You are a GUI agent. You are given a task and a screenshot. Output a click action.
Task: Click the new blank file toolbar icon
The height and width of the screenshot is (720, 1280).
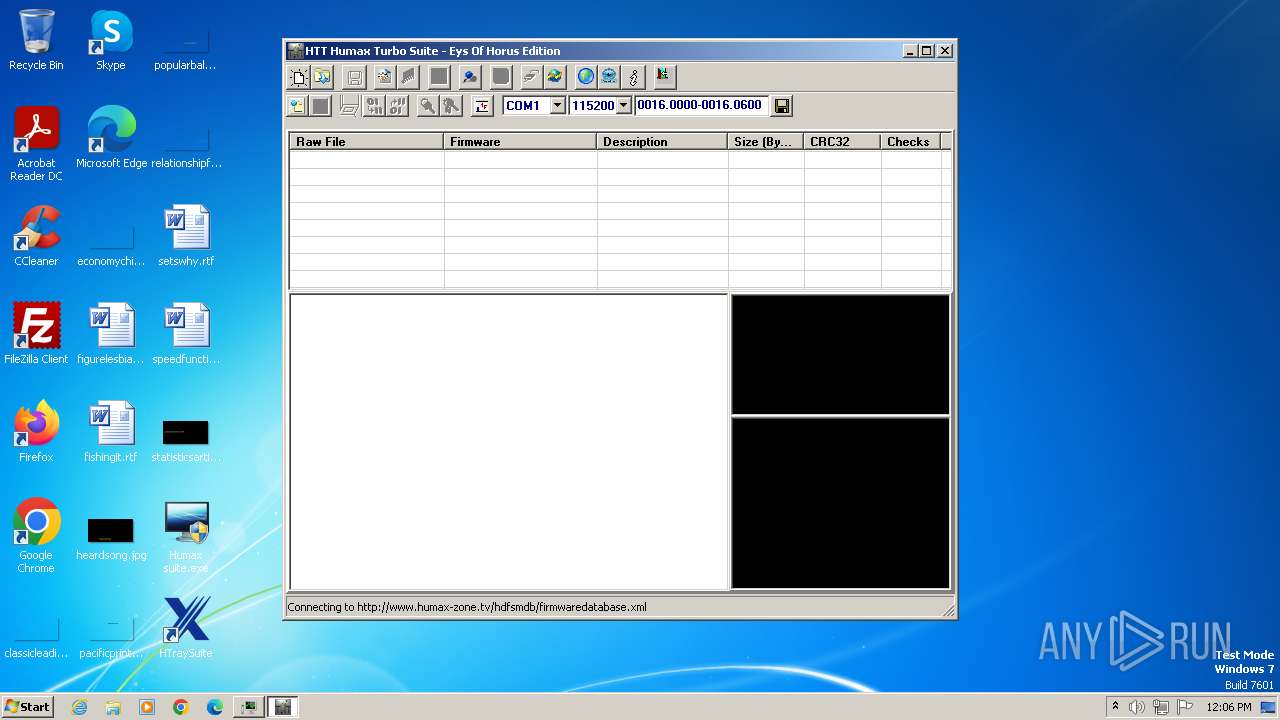pyautogui.click(x=298, y=77)
